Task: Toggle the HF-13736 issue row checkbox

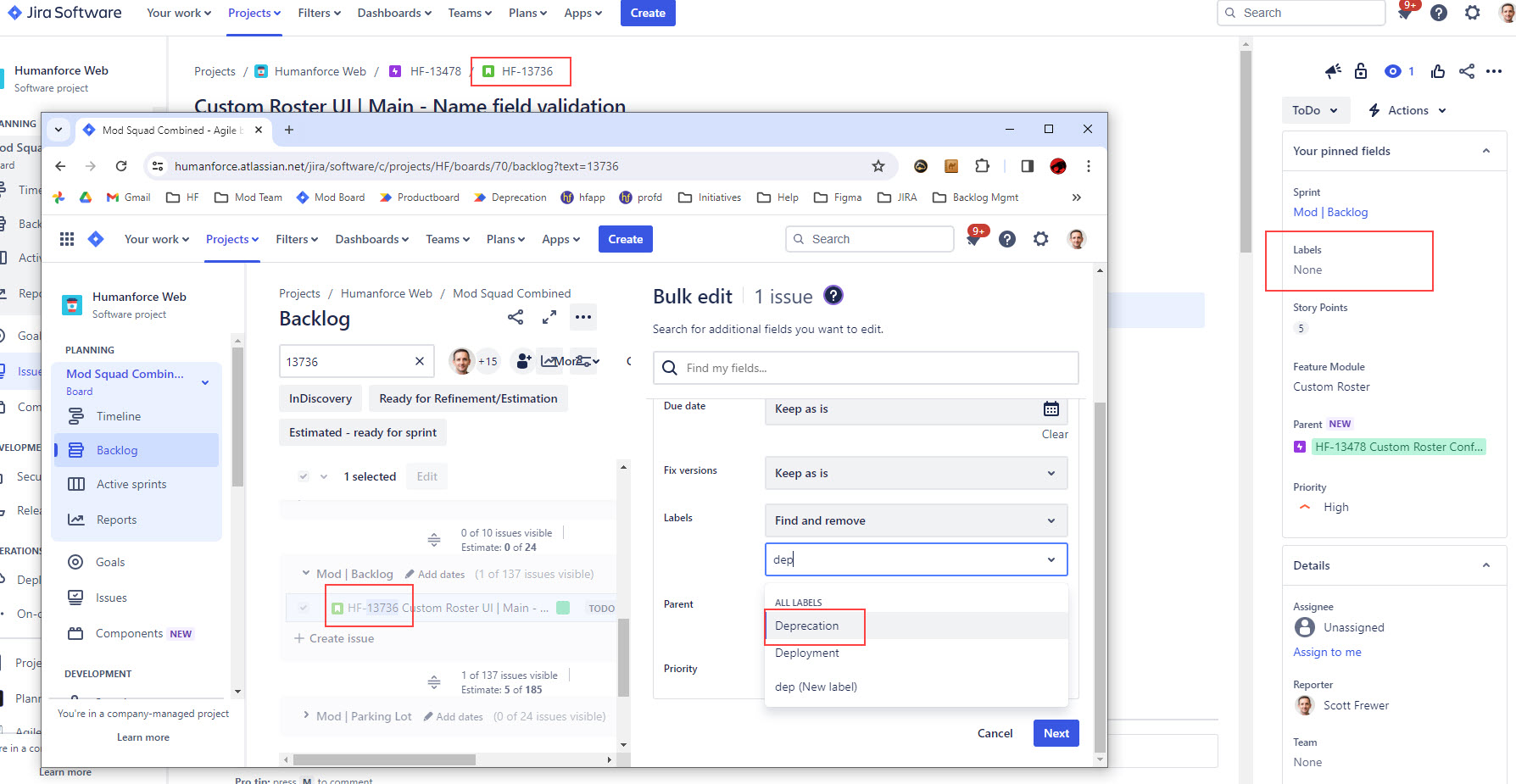Action: (x=304, y=608)
